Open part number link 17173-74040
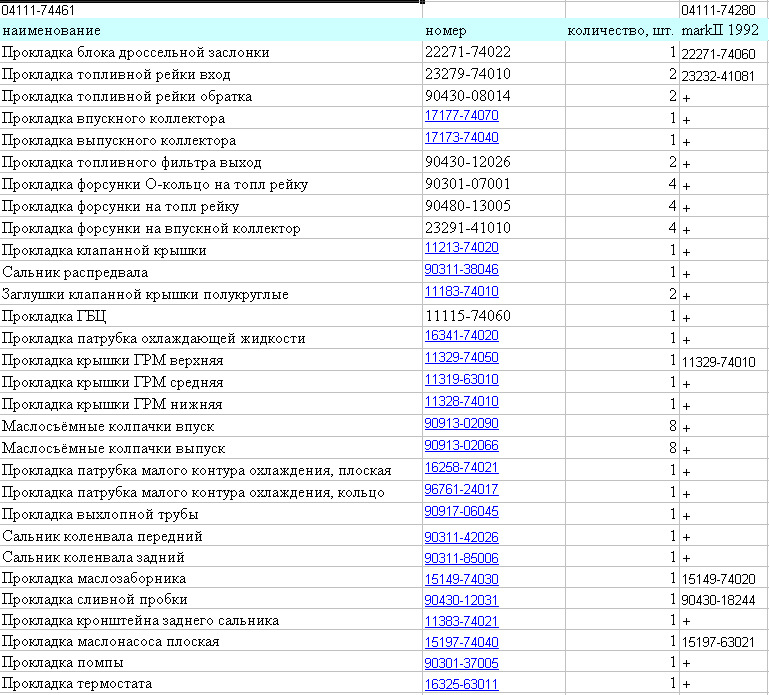 (x=461, y=138)
